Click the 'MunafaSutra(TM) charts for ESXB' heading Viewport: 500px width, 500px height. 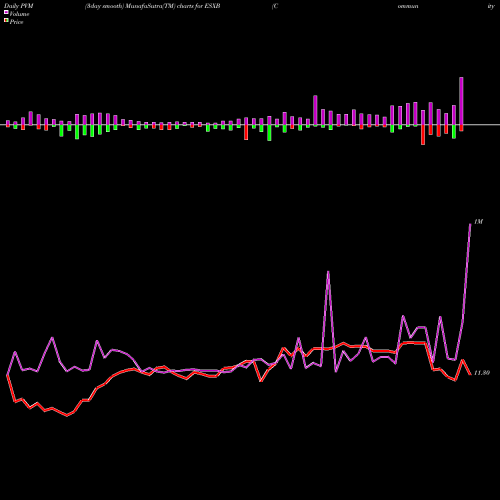click(173, 6)
